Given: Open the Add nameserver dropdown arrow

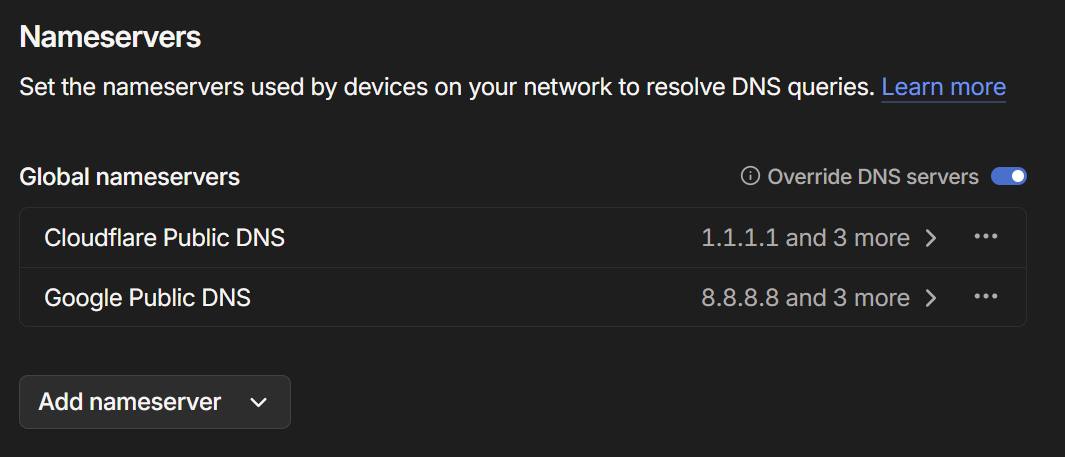Looking at the screenshot, I should [258, 402].
